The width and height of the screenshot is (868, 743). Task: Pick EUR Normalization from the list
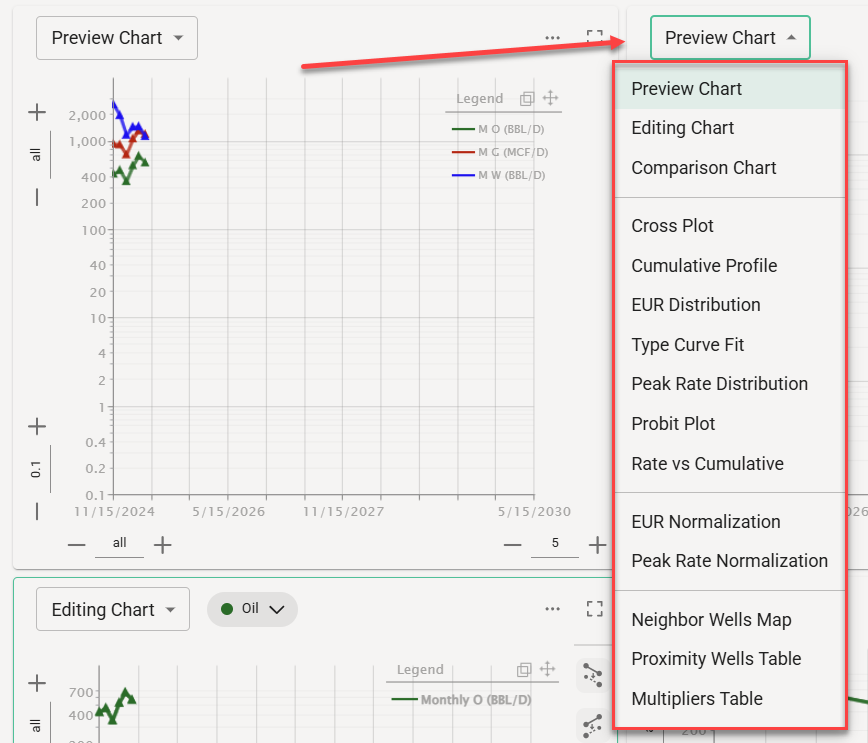[x=705, y=522]
